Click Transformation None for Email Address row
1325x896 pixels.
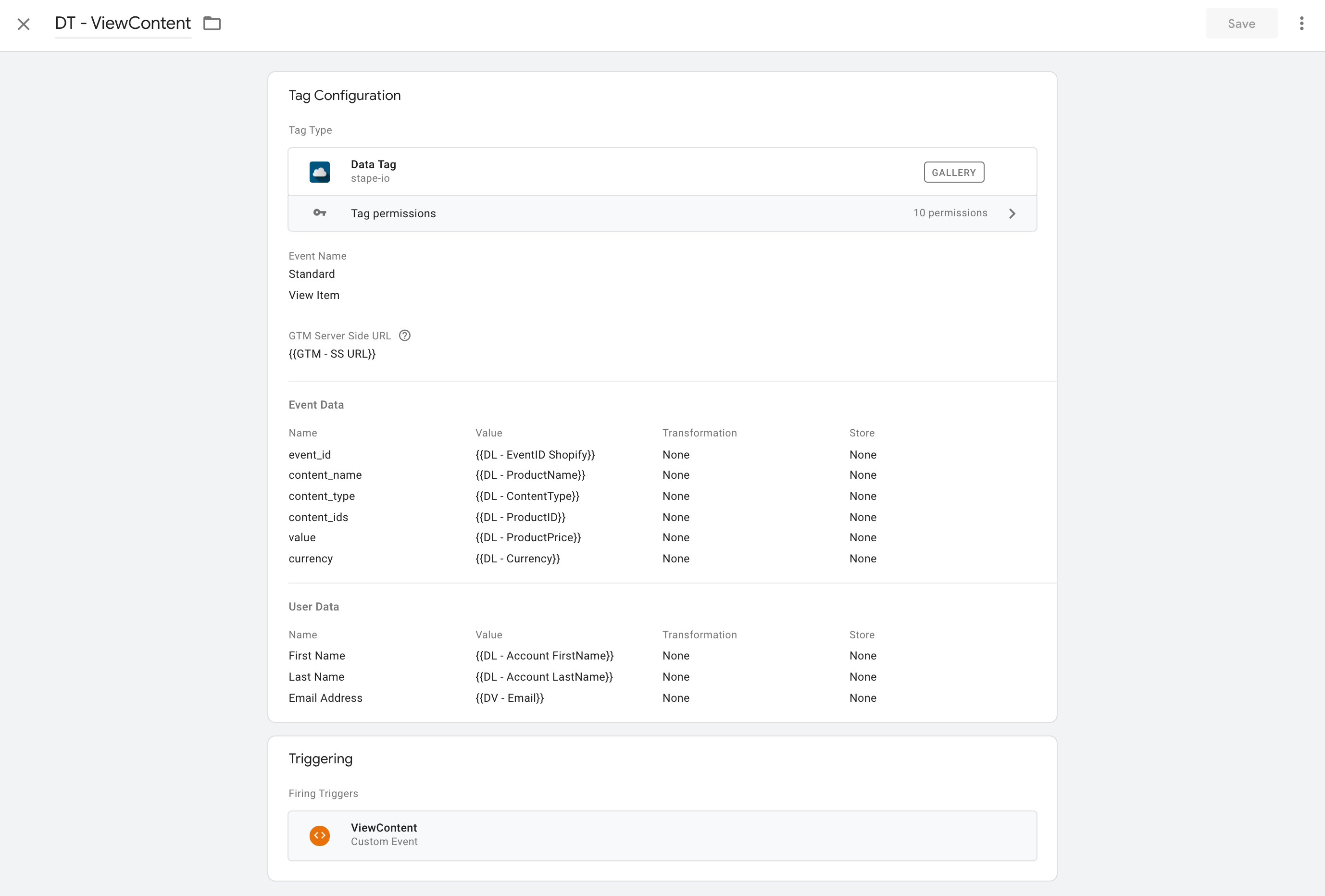675,697
